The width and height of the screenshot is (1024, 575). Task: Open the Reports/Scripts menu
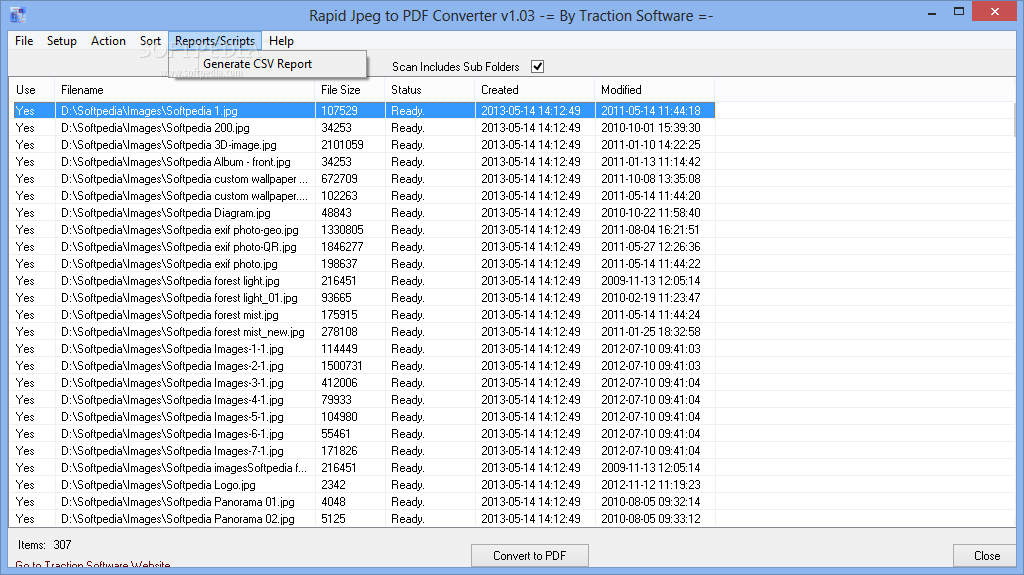(x=215, y=41)
